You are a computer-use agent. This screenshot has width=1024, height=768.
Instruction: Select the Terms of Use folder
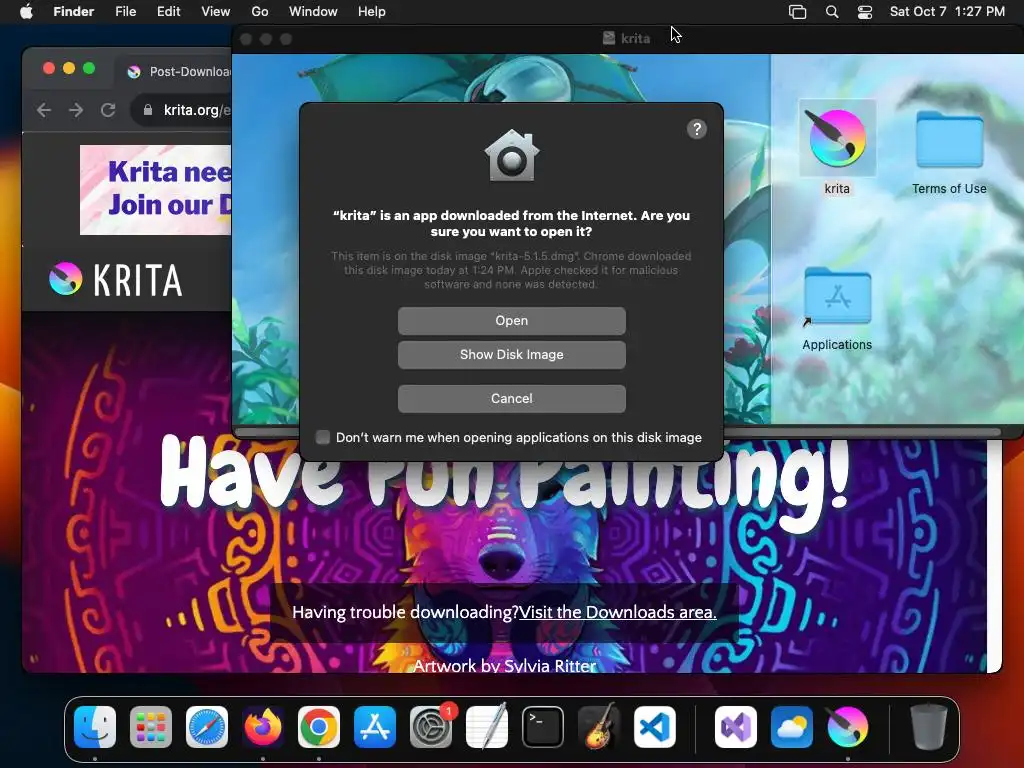(x=949, y=139)
